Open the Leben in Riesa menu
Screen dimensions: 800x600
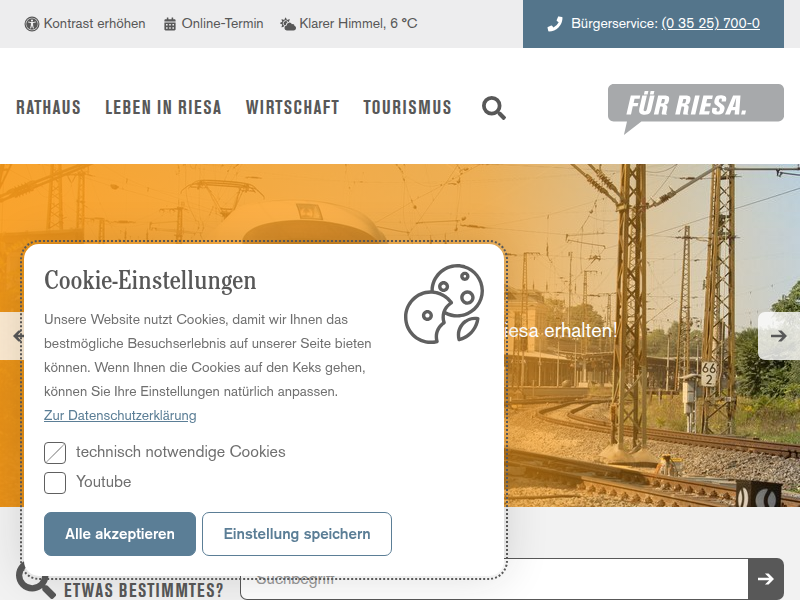(163, 108)
